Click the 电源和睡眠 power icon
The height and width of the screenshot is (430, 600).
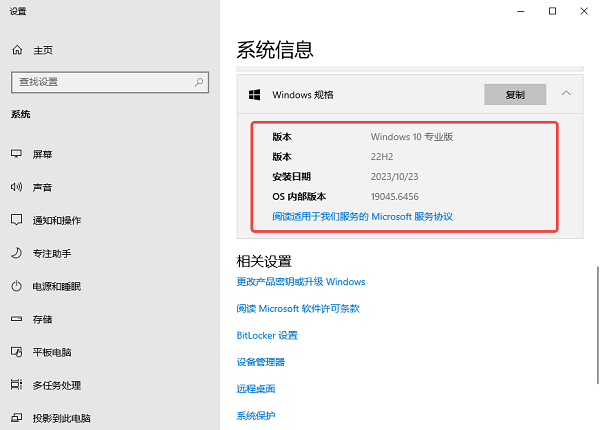pos(16,286)
